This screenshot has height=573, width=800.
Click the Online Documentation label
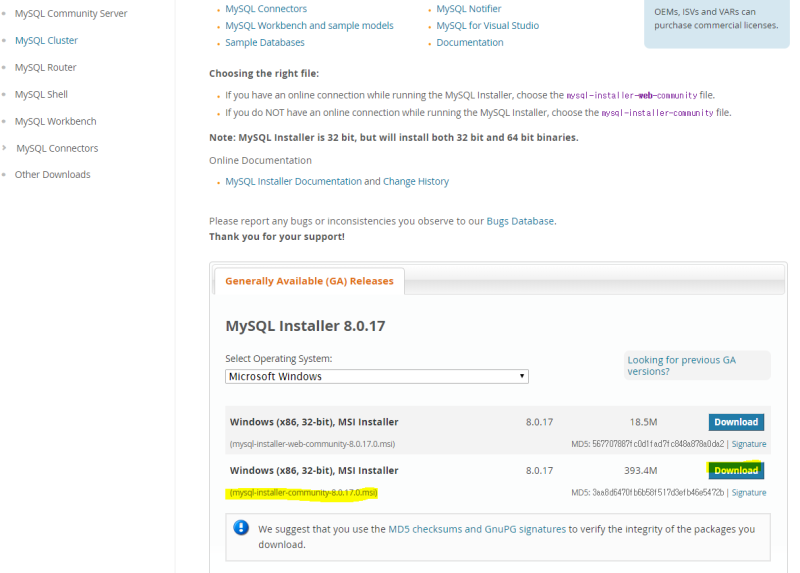point(260,160)
